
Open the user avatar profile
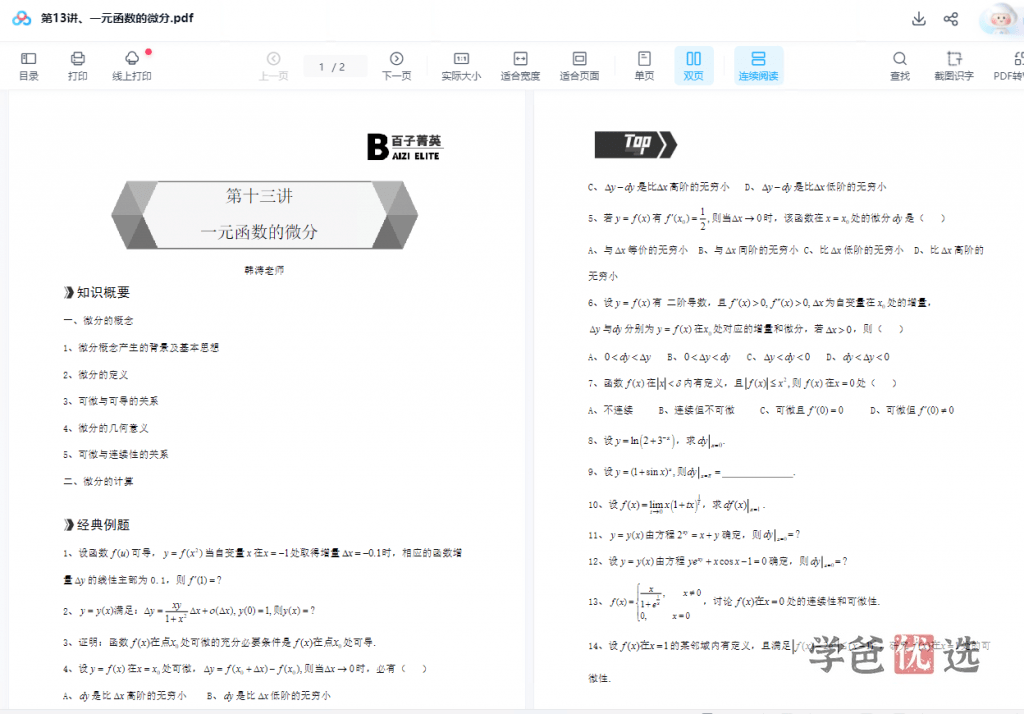pos(1000,19)
